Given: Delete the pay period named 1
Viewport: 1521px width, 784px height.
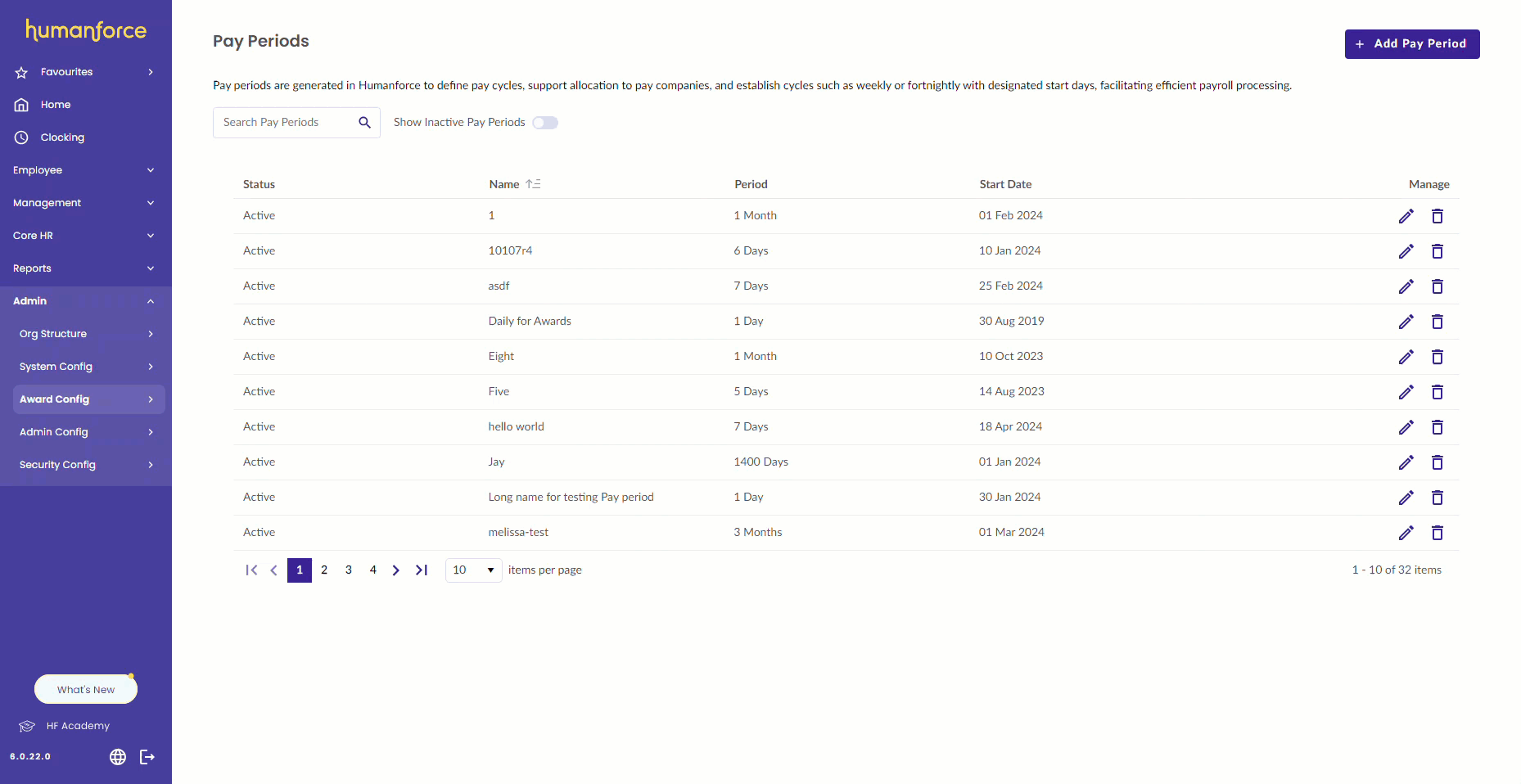Looking at the screenshot, I should pos(1437,216).
